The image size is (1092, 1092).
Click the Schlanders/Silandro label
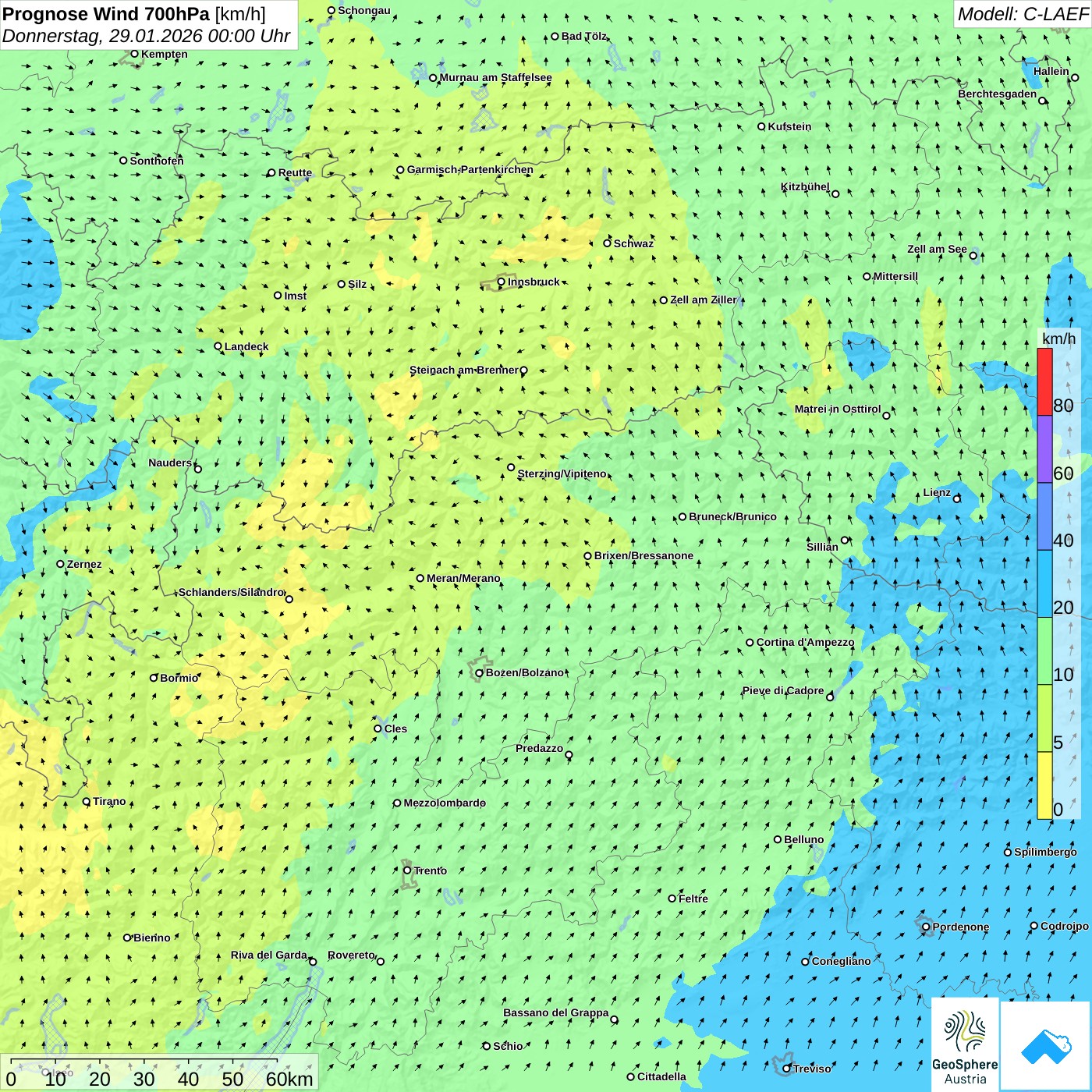point(231,592)
